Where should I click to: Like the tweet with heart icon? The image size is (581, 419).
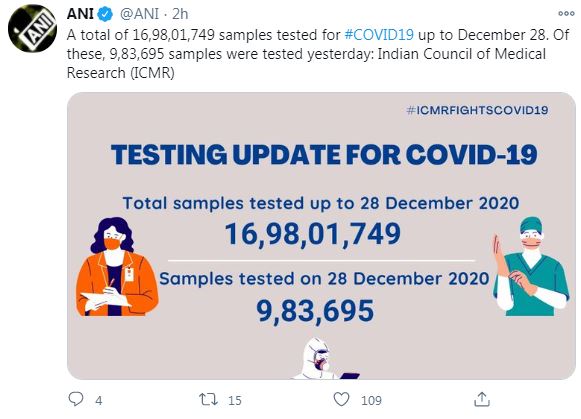tap(341, 399)
